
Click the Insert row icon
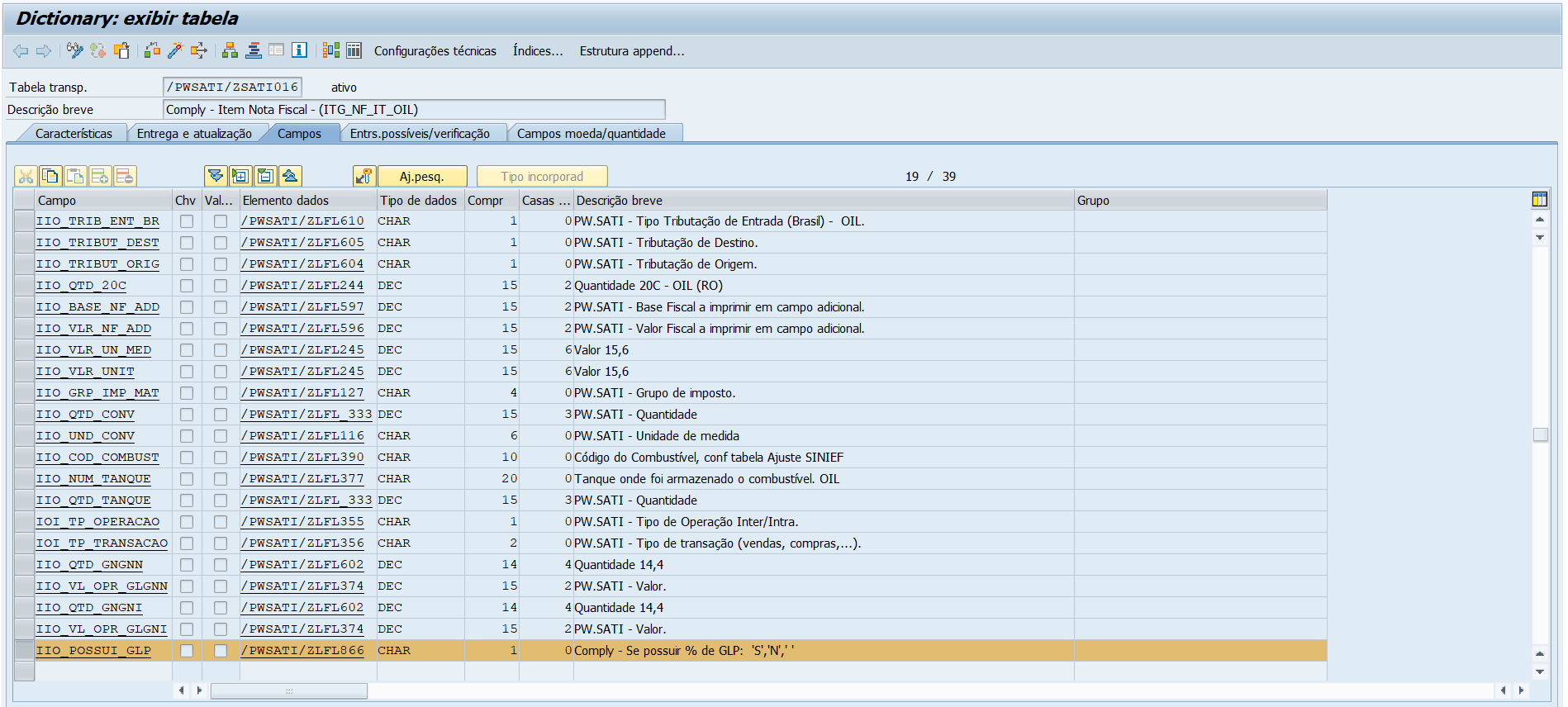[100, 176]
